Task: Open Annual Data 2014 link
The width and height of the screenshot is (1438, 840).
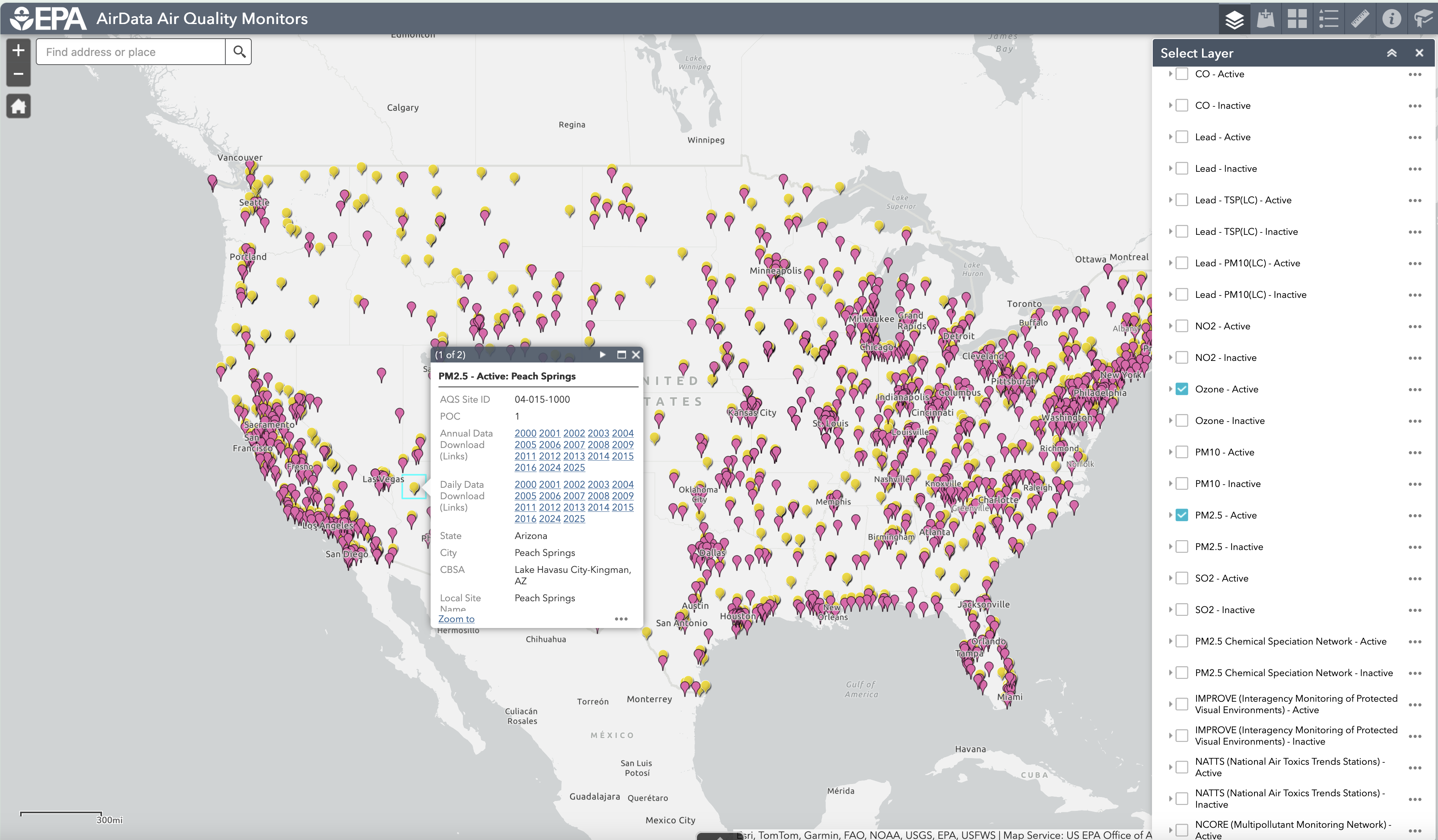Action: (598, 457)
